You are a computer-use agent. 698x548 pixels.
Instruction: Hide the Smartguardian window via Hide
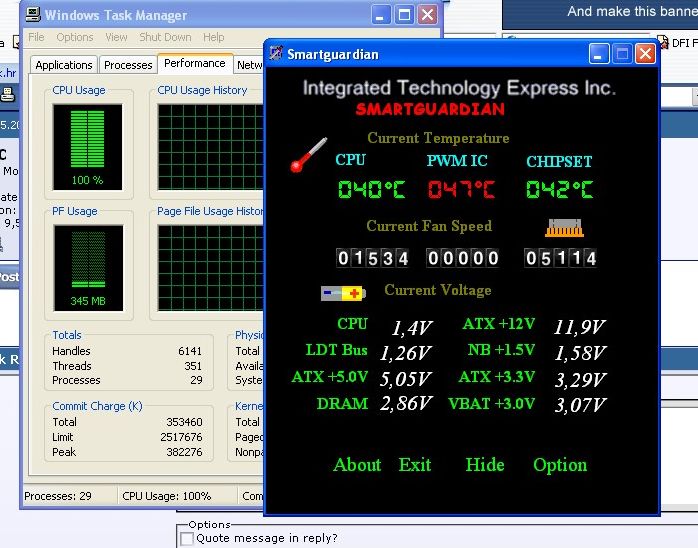pyautogui.click(x=485, y=465)
